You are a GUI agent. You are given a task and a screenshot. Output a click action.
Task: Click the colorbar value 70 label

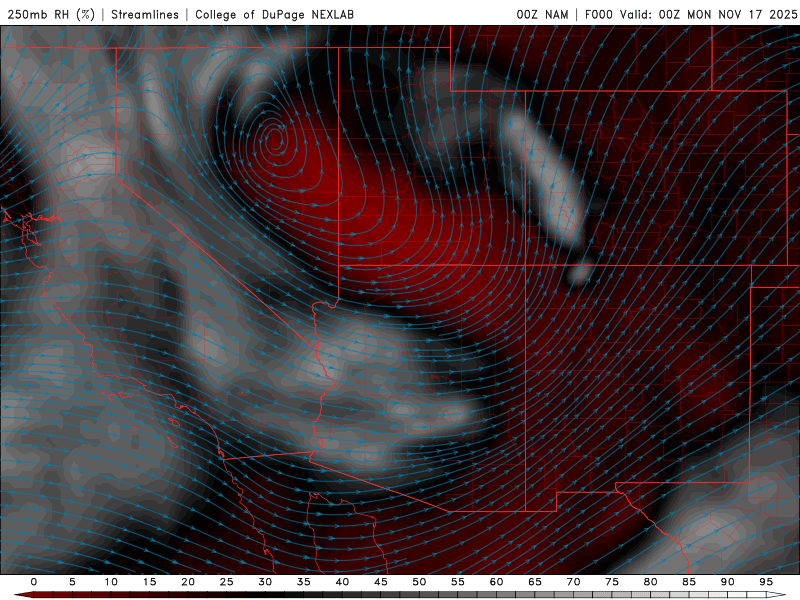tap(573, 582)
